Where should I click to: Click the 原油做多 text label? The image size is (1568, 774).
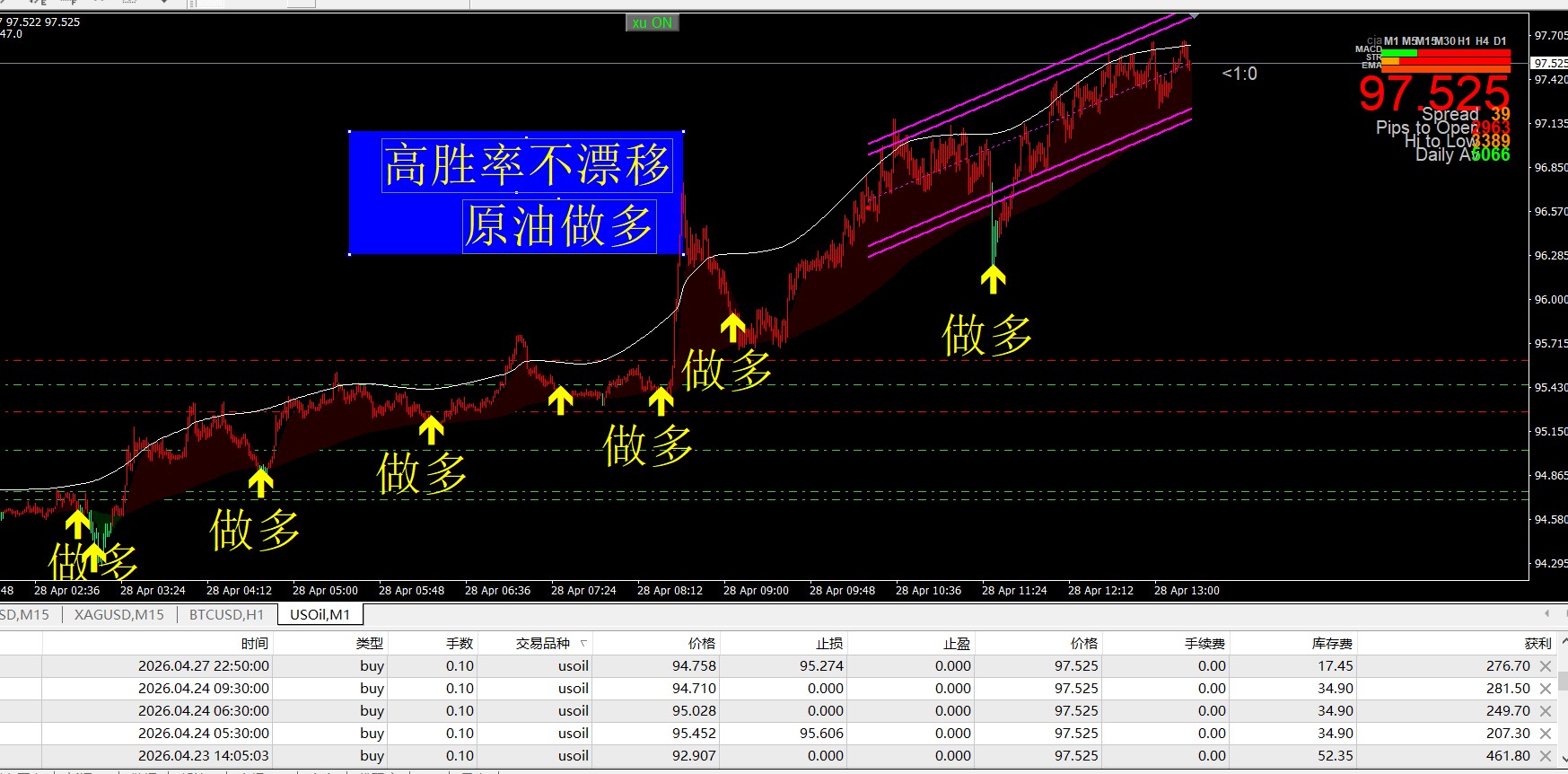coord(558,225)
